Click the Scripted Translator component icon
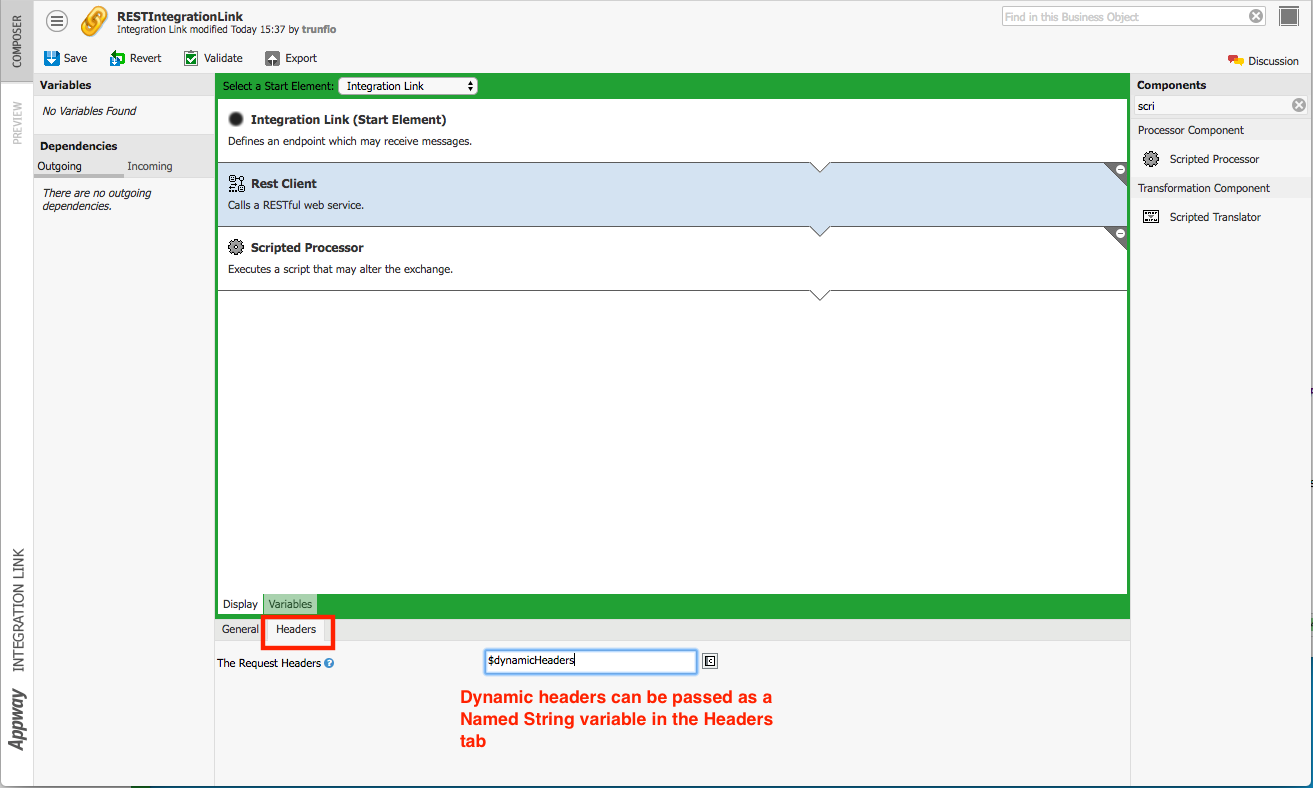The height and width of the screenshot is (788, 1313). point(1151,216)
